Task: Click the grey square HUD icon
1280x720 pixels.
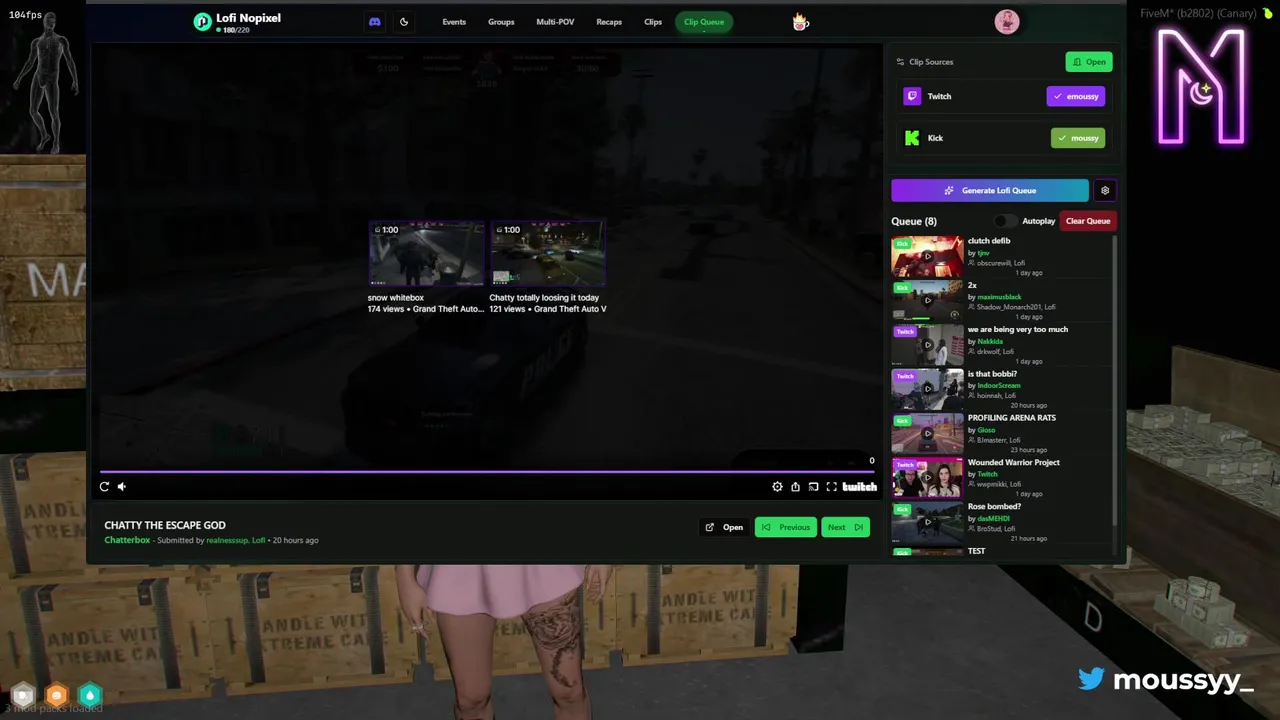Action: click(x=23, y=694)
